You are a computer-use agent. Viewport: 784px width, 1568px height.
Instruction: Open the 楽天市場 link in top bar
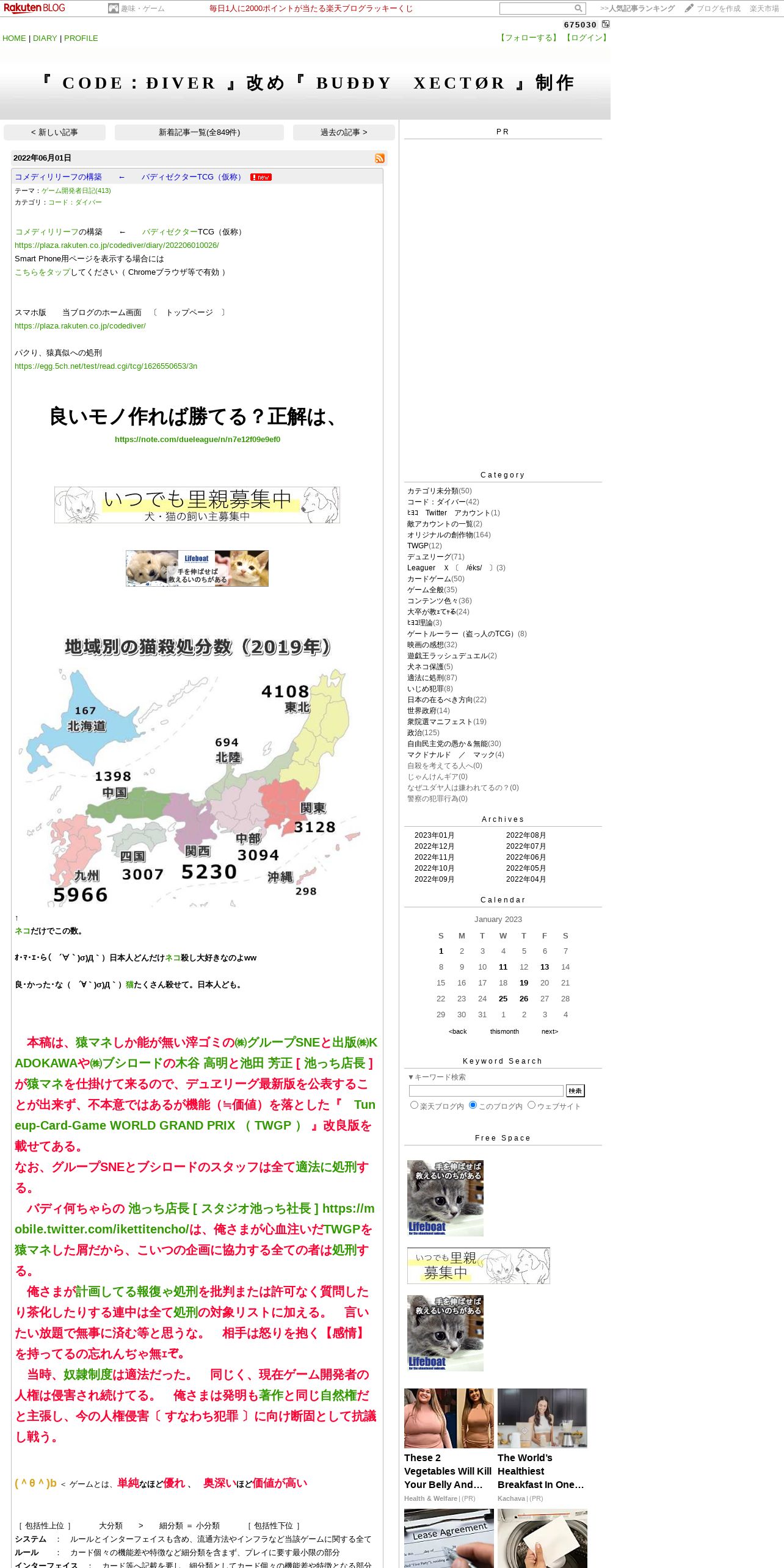(x=764, y=9)
